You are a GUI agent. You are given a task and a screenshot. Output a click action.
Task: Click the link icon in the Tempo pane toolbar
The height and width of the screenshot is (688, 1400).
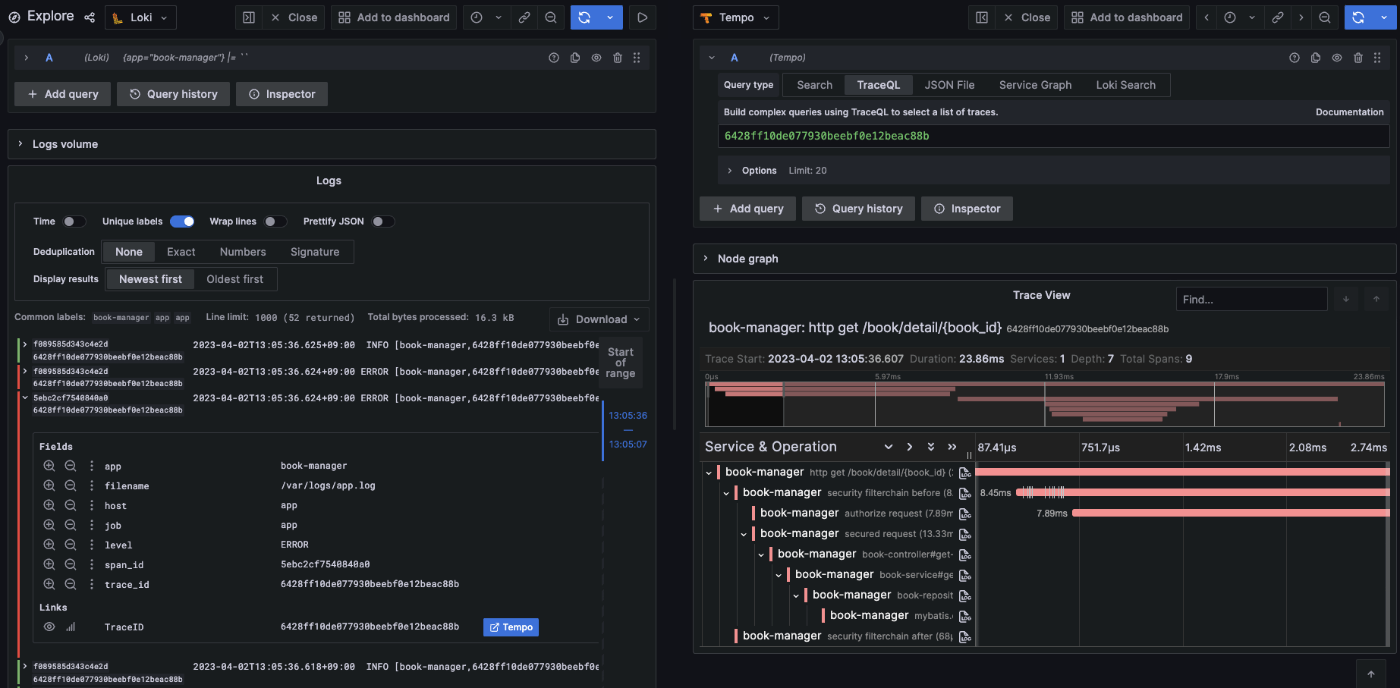tap(1277, 17)
